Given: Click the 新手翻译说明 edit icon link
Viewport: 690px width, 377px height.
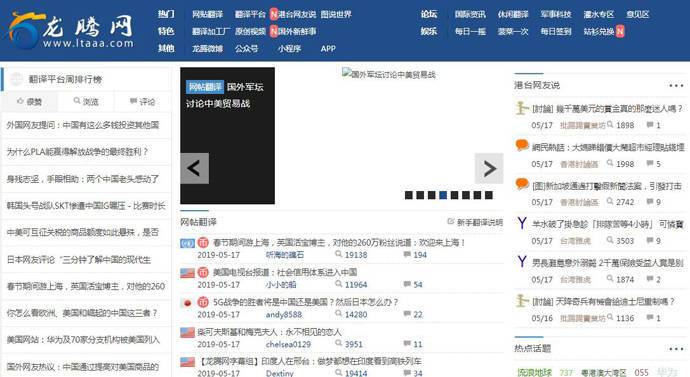Looking at the screenshot, I should click(x=475, y=222).
